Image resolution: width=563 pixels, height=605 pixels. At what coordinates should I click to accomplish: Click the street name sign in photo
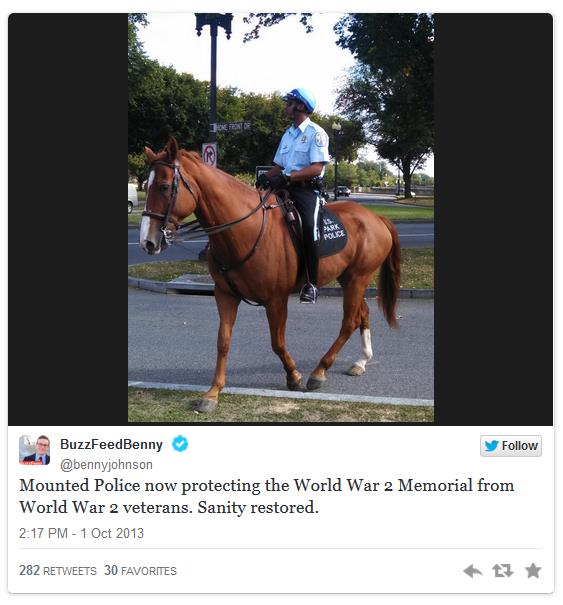tap(231, 127)
